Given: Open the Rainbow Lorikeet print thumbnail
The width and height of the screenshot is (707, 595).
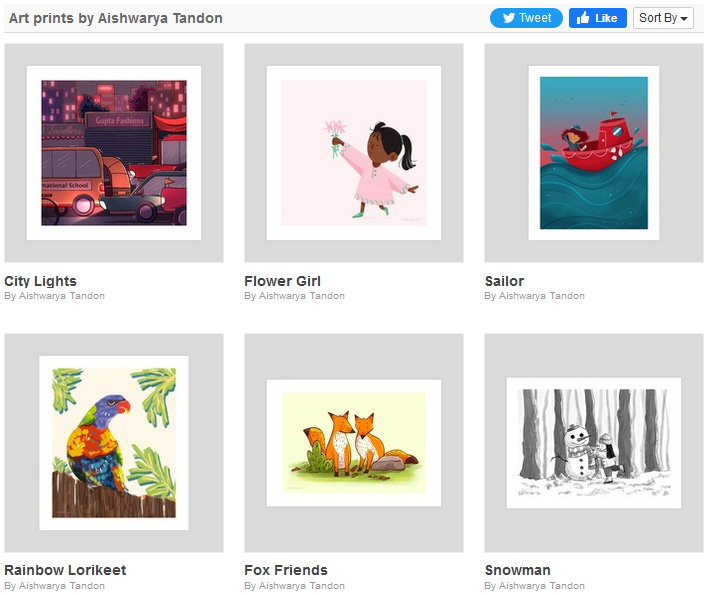Looking at the screenshot, I should pos(114,443).
